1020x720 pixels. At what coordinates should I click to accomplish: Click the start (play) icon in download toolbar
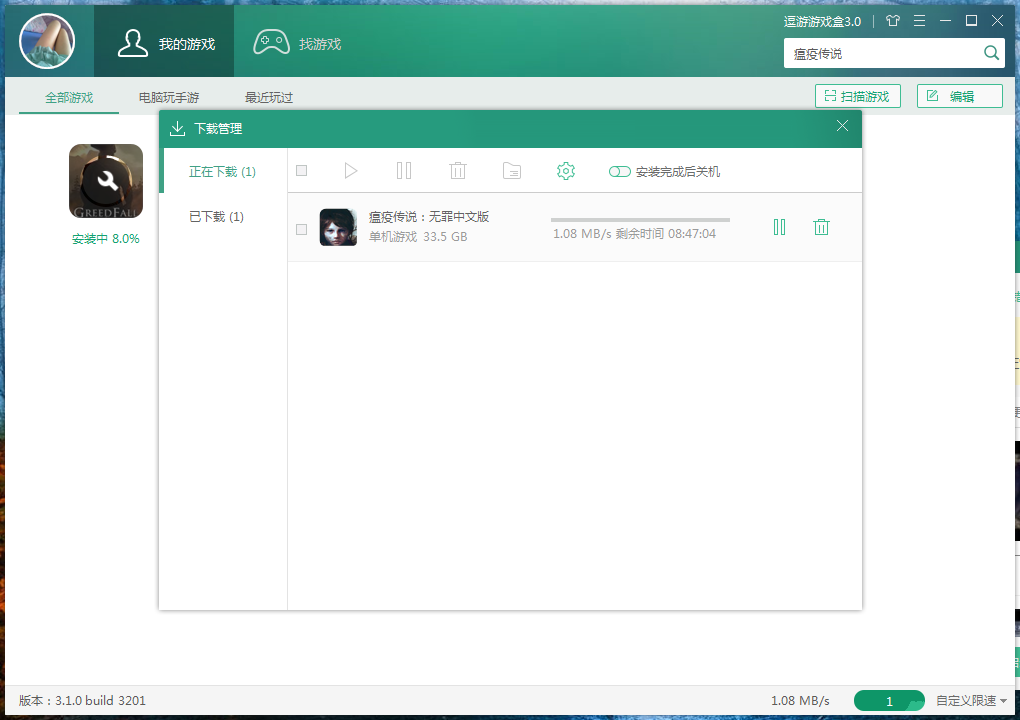click(351, 170)
